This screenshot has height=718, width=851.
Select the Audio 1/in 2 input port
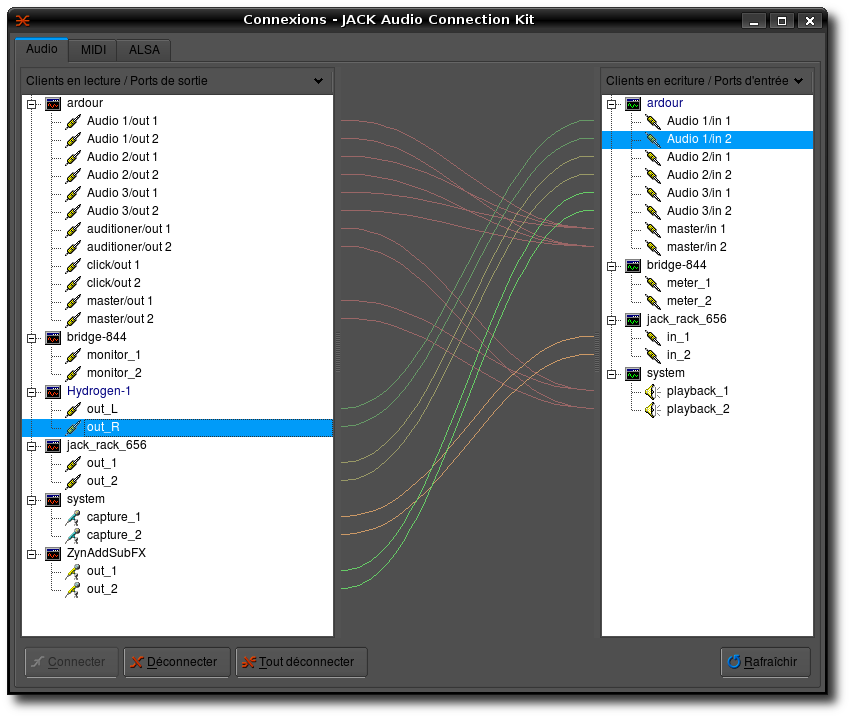pos(707,139)
